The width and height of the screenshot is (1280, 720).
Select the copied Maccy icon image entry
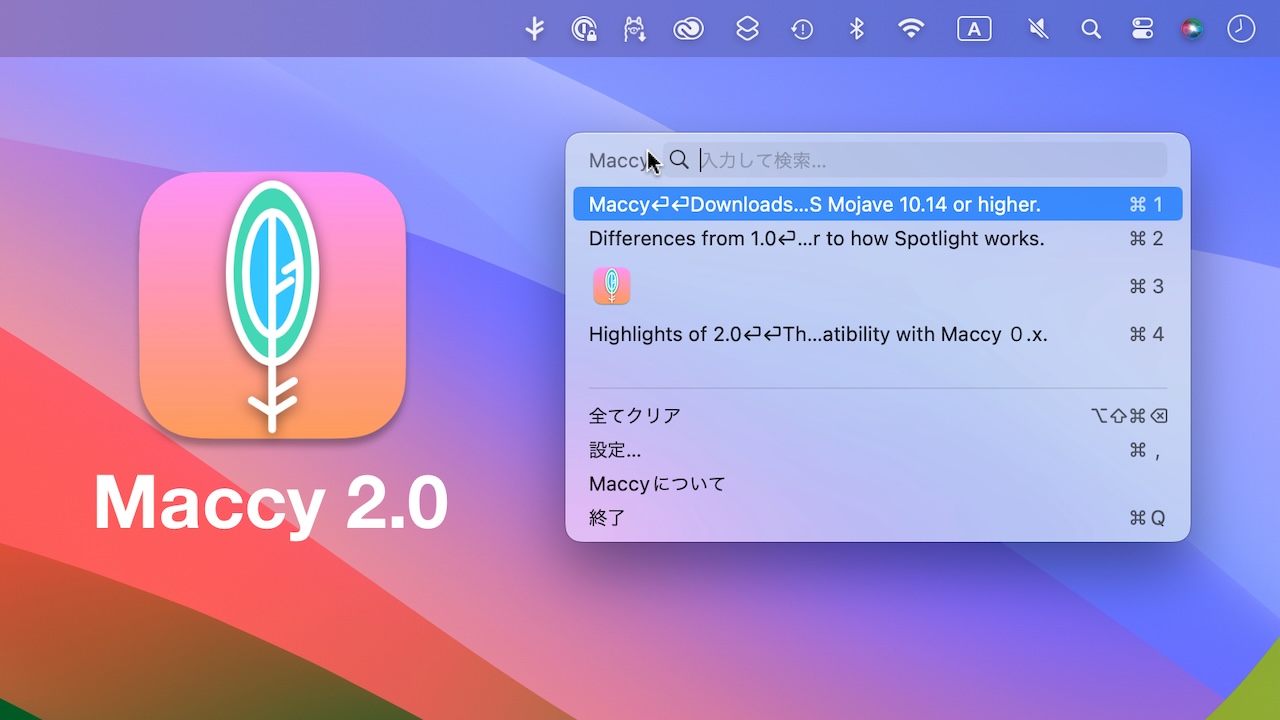click(x=878, y=286)
